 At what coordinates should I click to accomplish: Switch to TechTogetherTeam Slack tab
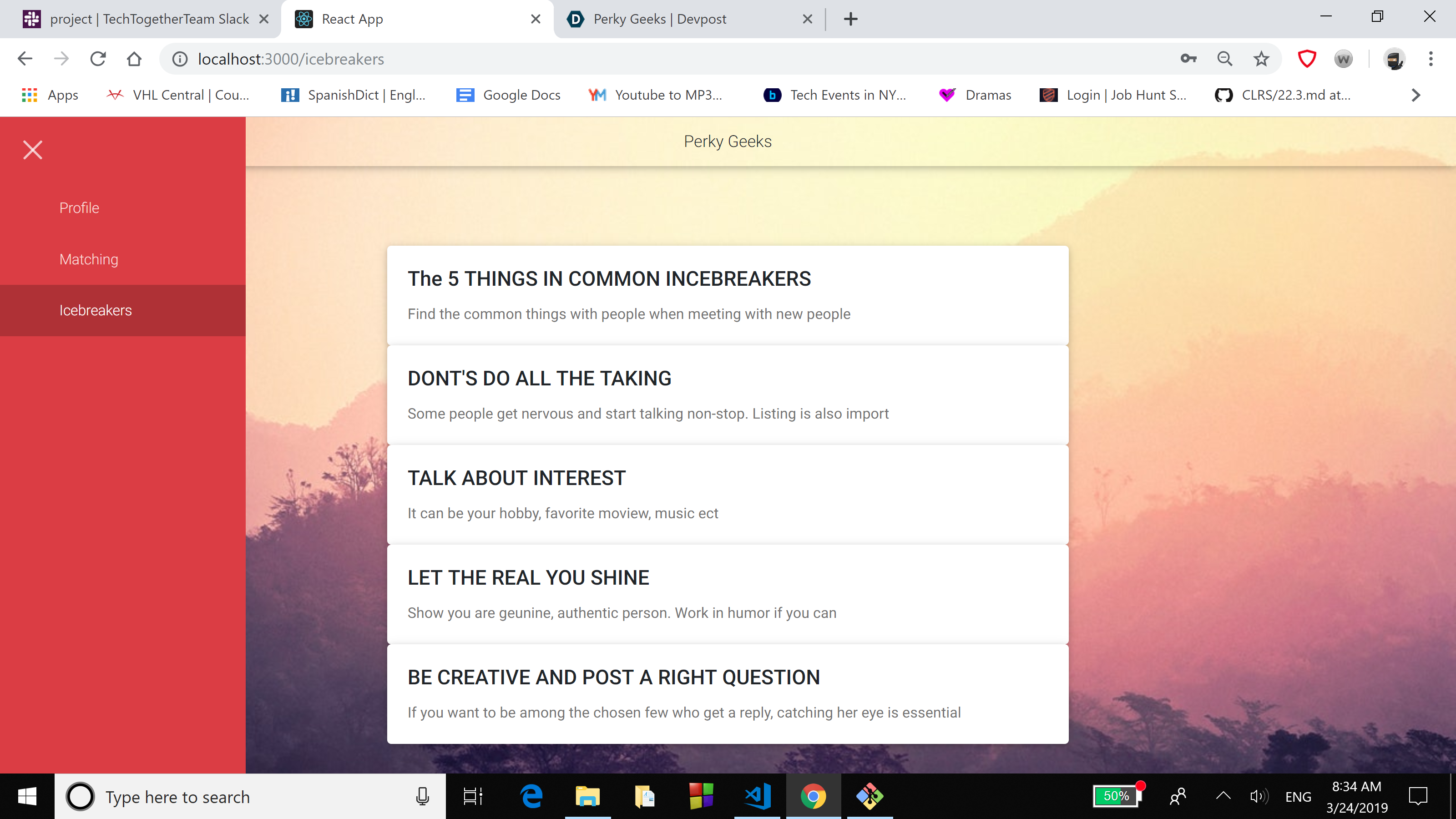tap(149, 19)
